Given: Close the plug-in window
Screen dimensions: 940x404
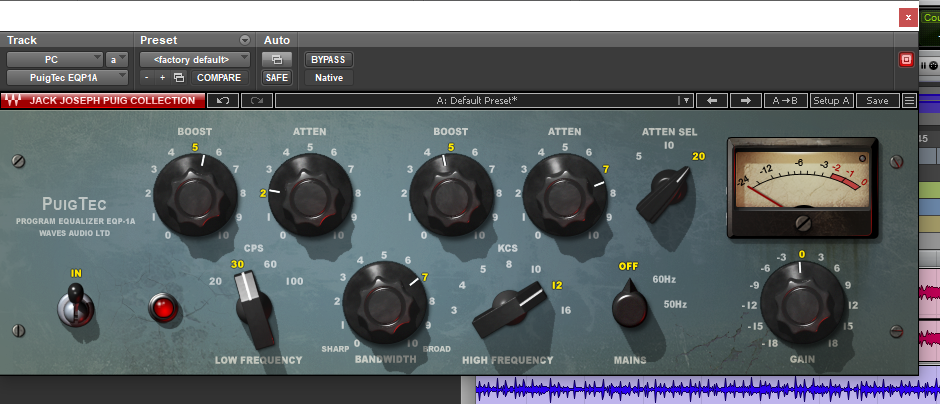Looking at the screenshot, I should click(908, 17).
